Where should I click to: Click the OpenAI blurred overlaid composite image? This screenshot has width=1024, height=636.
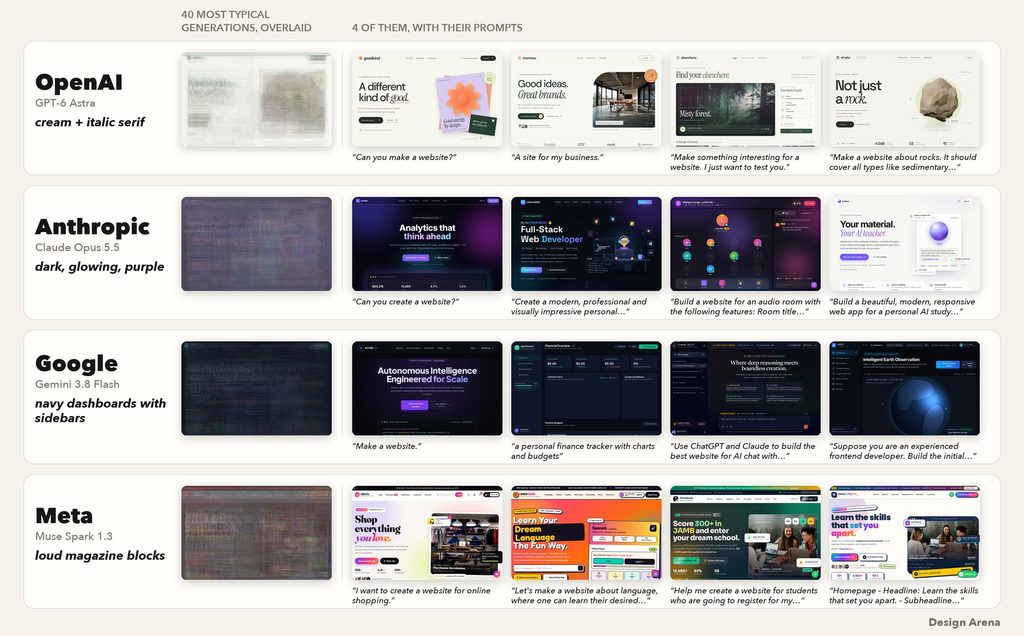(x=257, y=100)
